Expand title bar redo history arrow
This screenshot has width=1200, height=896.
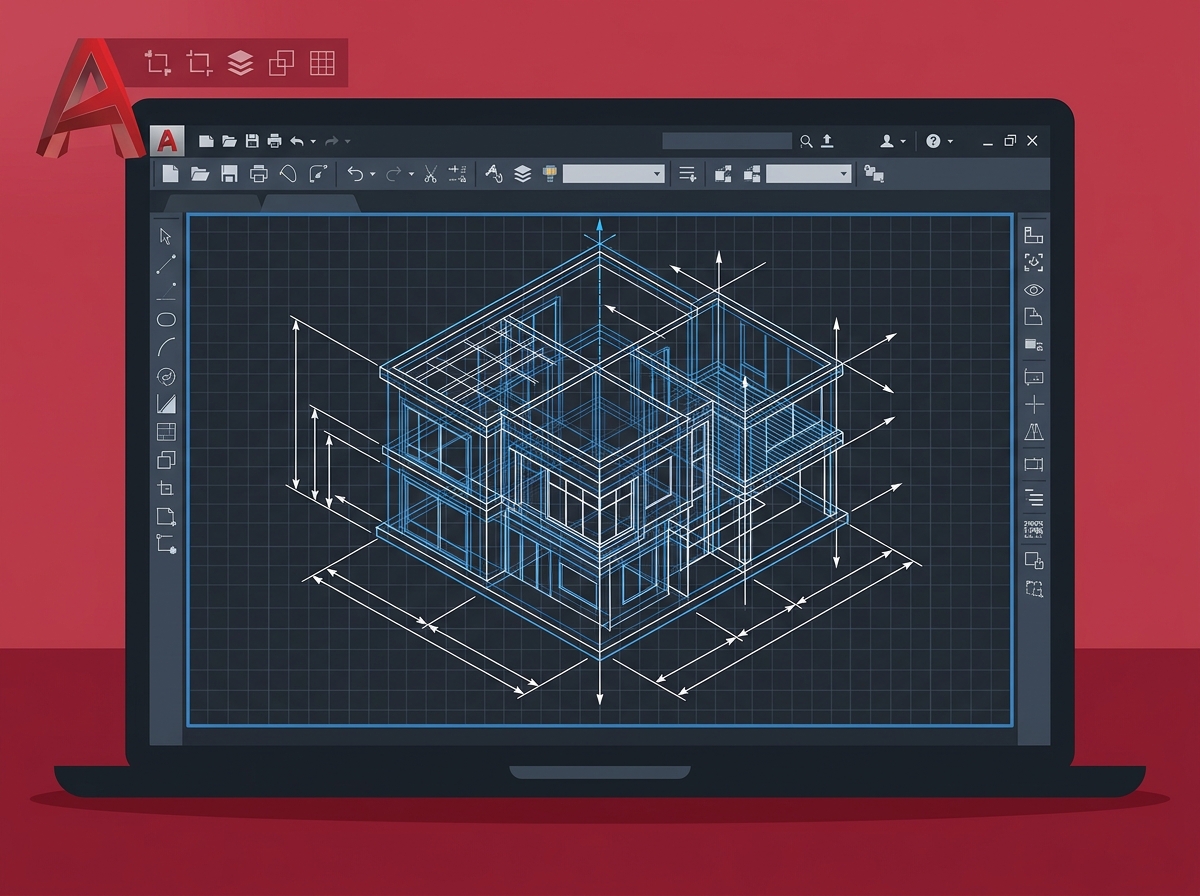coord(347,142)
